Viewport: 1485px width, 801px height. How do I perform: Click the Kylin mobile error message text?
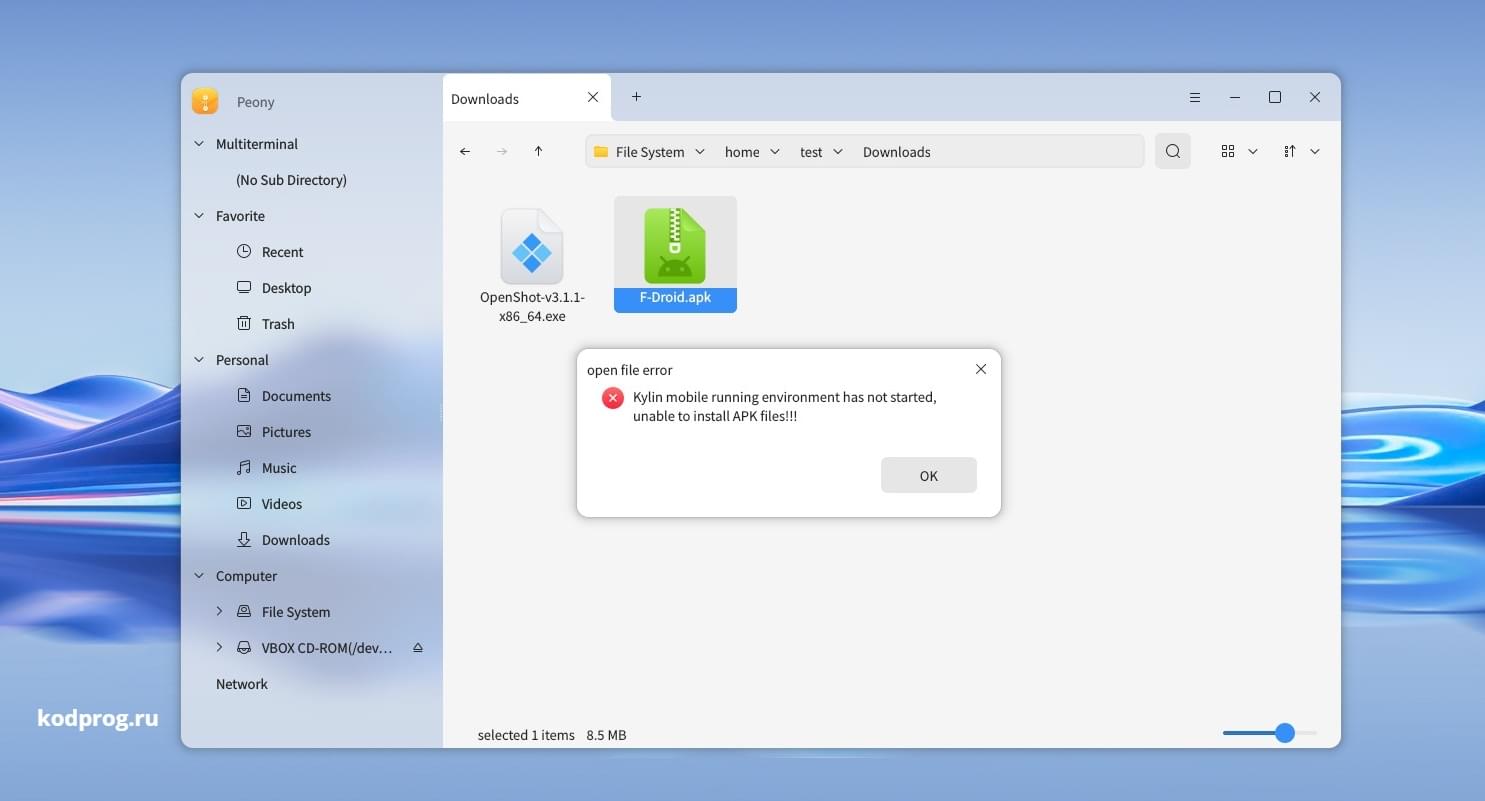(785, 407)
